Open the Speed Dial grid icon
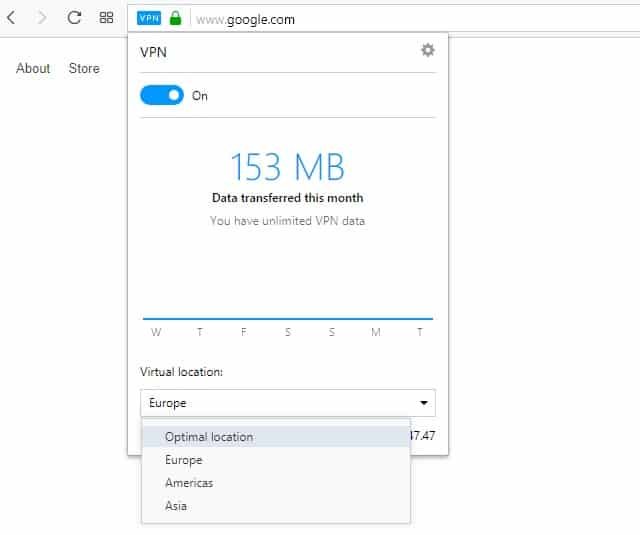The height and width of the screenshot is (535, 640). 106,18
